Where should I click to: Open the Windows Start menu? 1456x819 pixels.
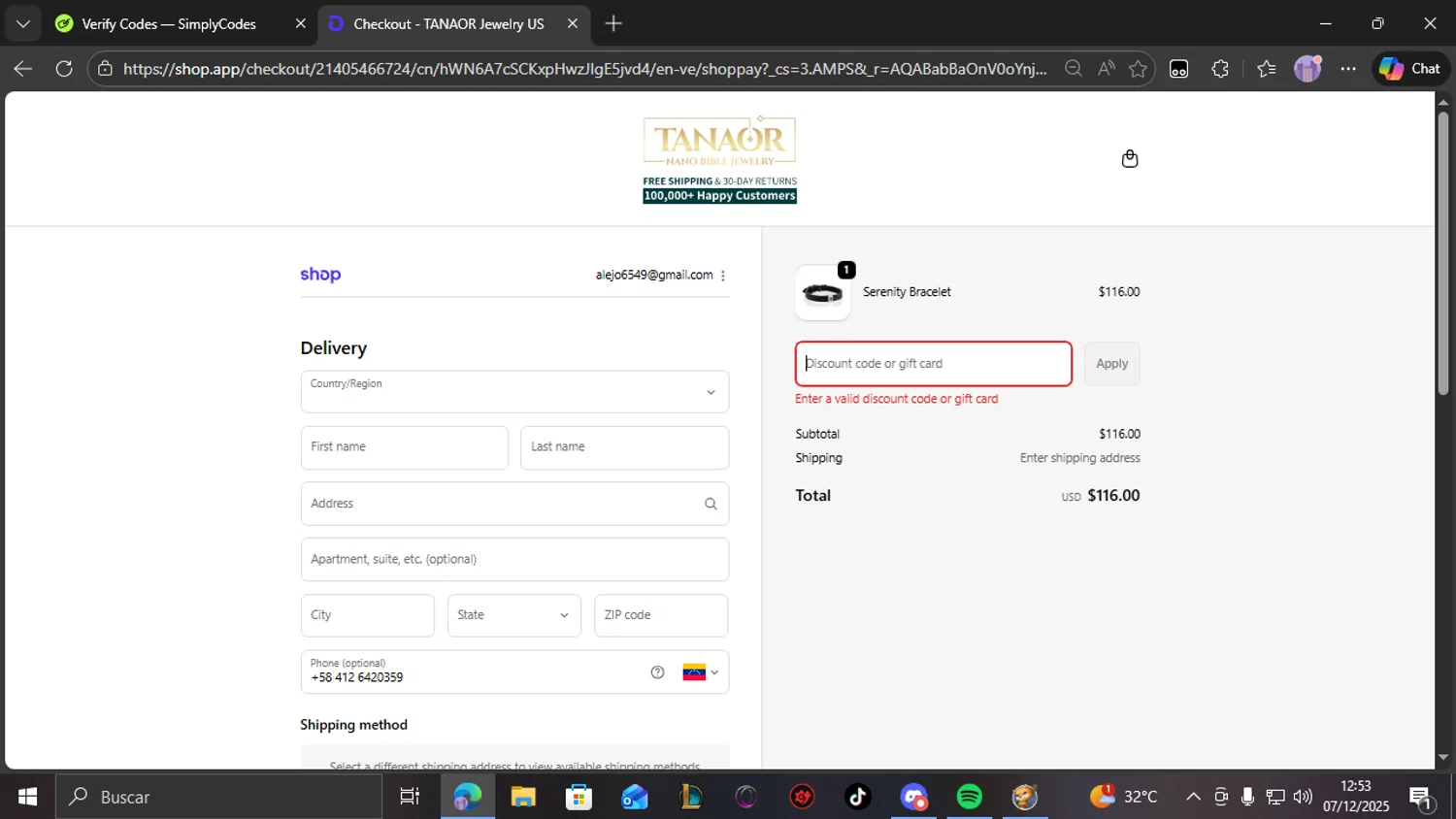(x=27, y=797)
